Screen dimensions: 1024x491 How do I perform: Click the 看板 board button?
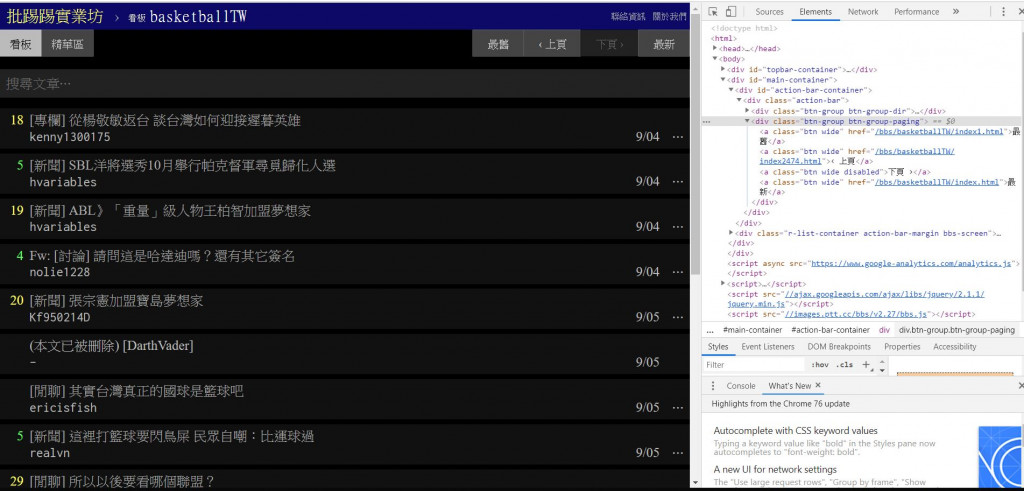pos(21,44)
